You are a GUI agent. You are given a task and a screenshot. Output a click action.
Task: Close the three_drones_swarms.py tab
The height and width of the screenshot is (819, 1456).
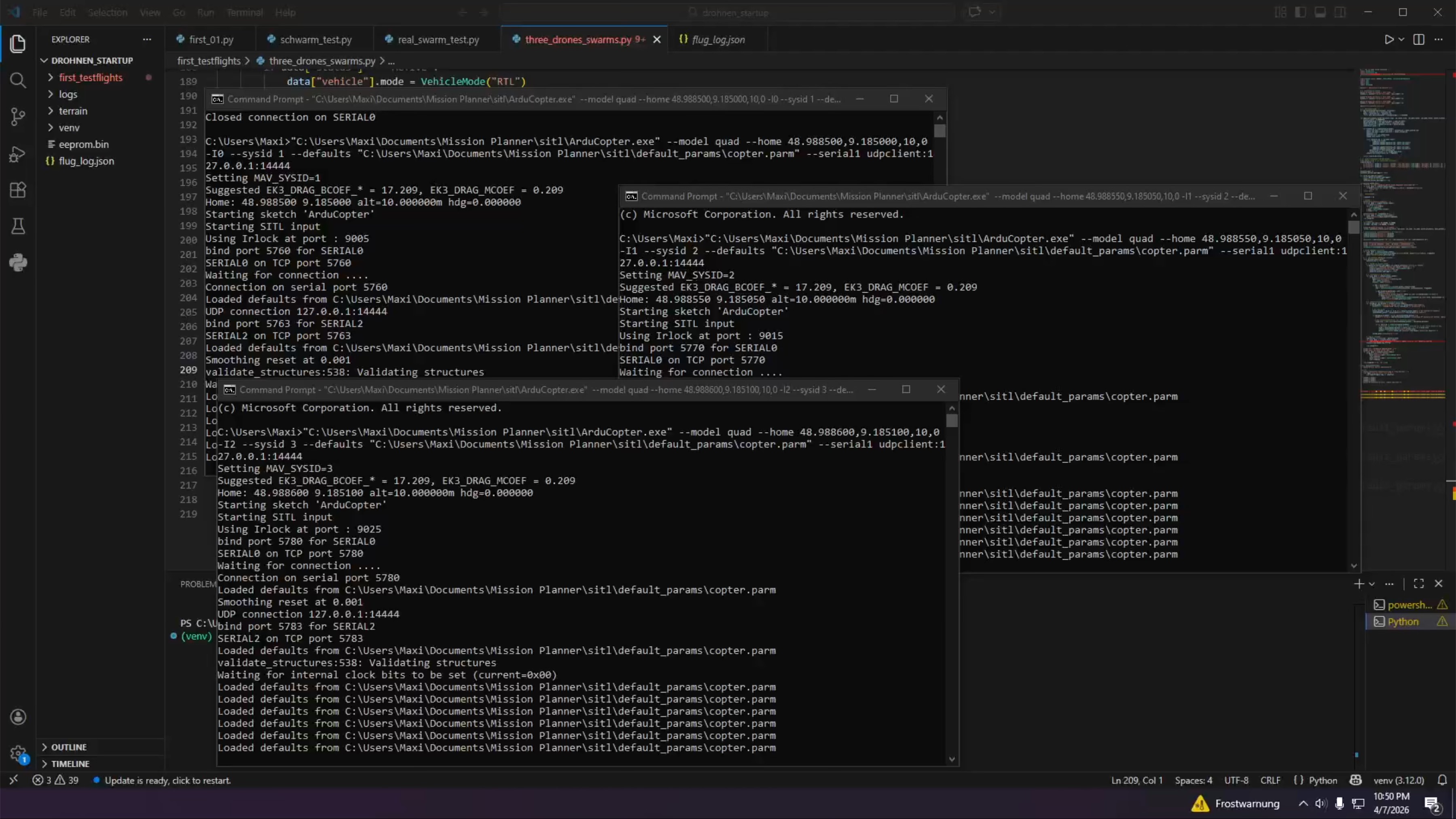(657, 40)
